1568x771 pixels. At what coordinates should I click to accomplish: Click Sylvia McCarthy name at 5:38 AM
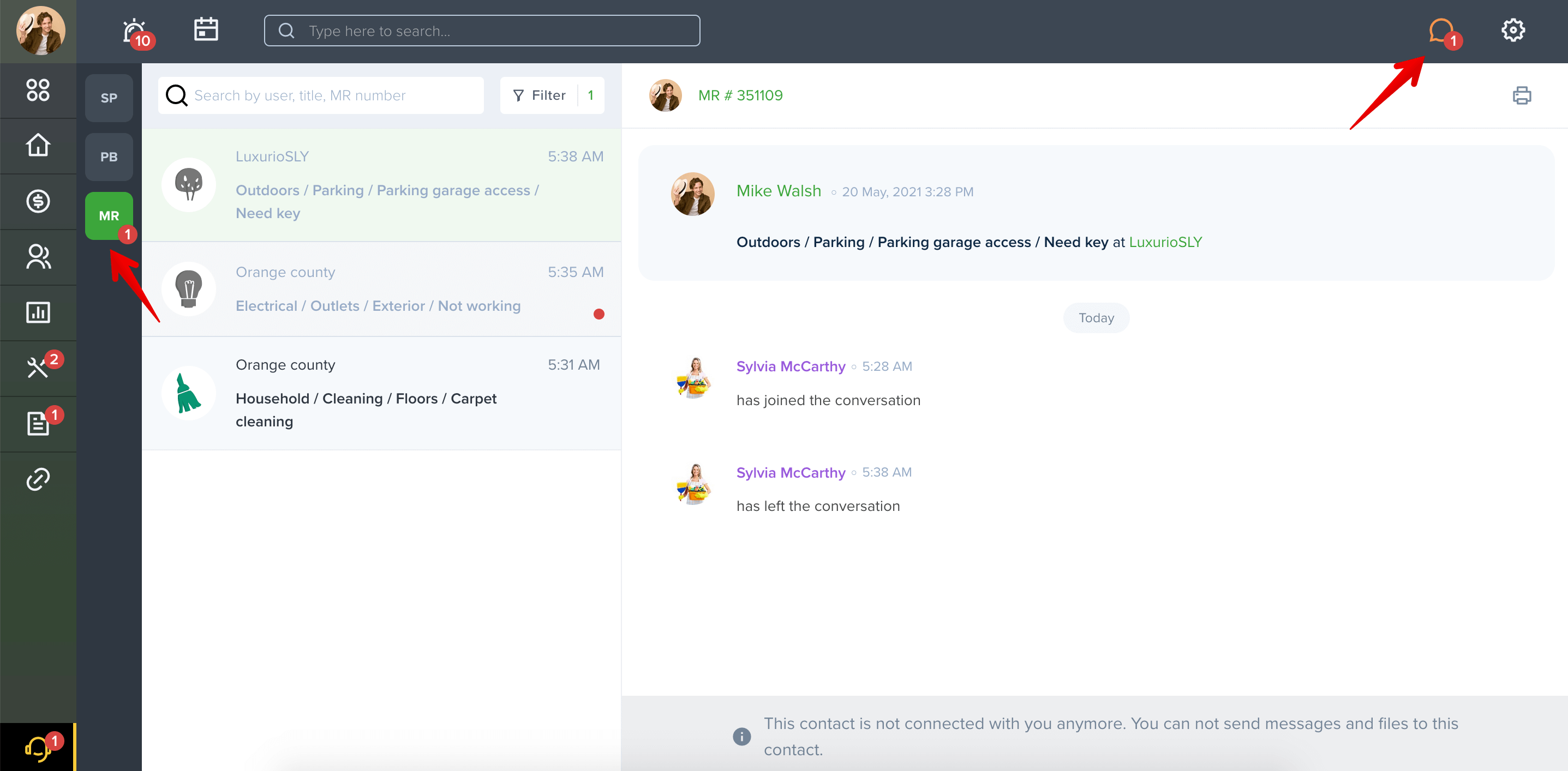tap(791, 473)
